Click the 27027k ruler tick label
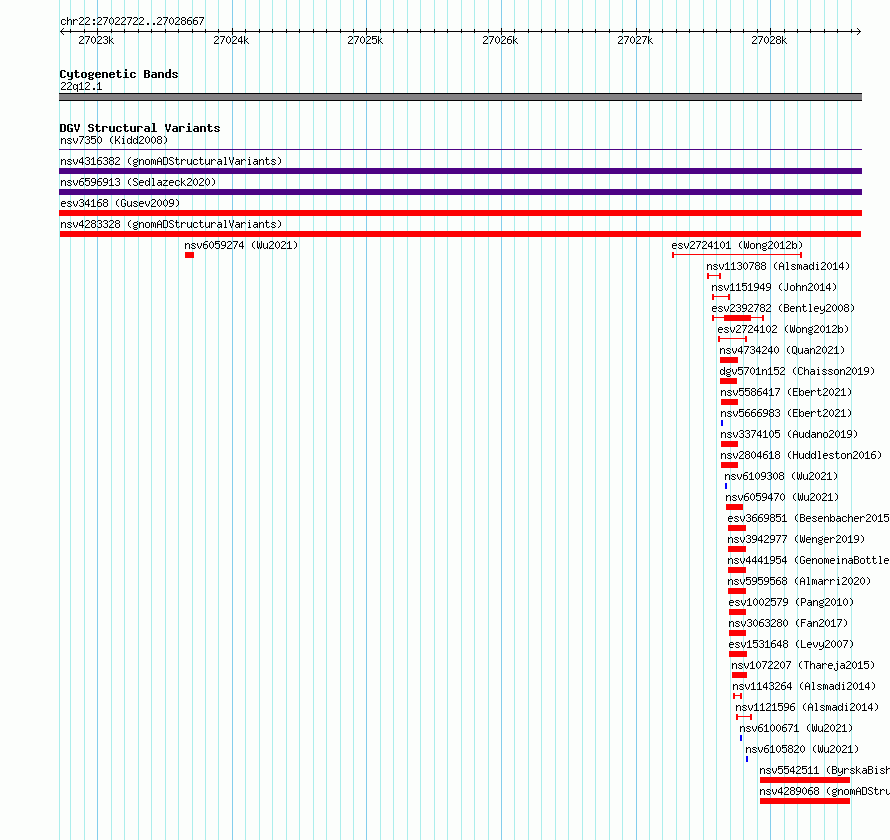This screenshot has width=890, height=840. point(635,40)
